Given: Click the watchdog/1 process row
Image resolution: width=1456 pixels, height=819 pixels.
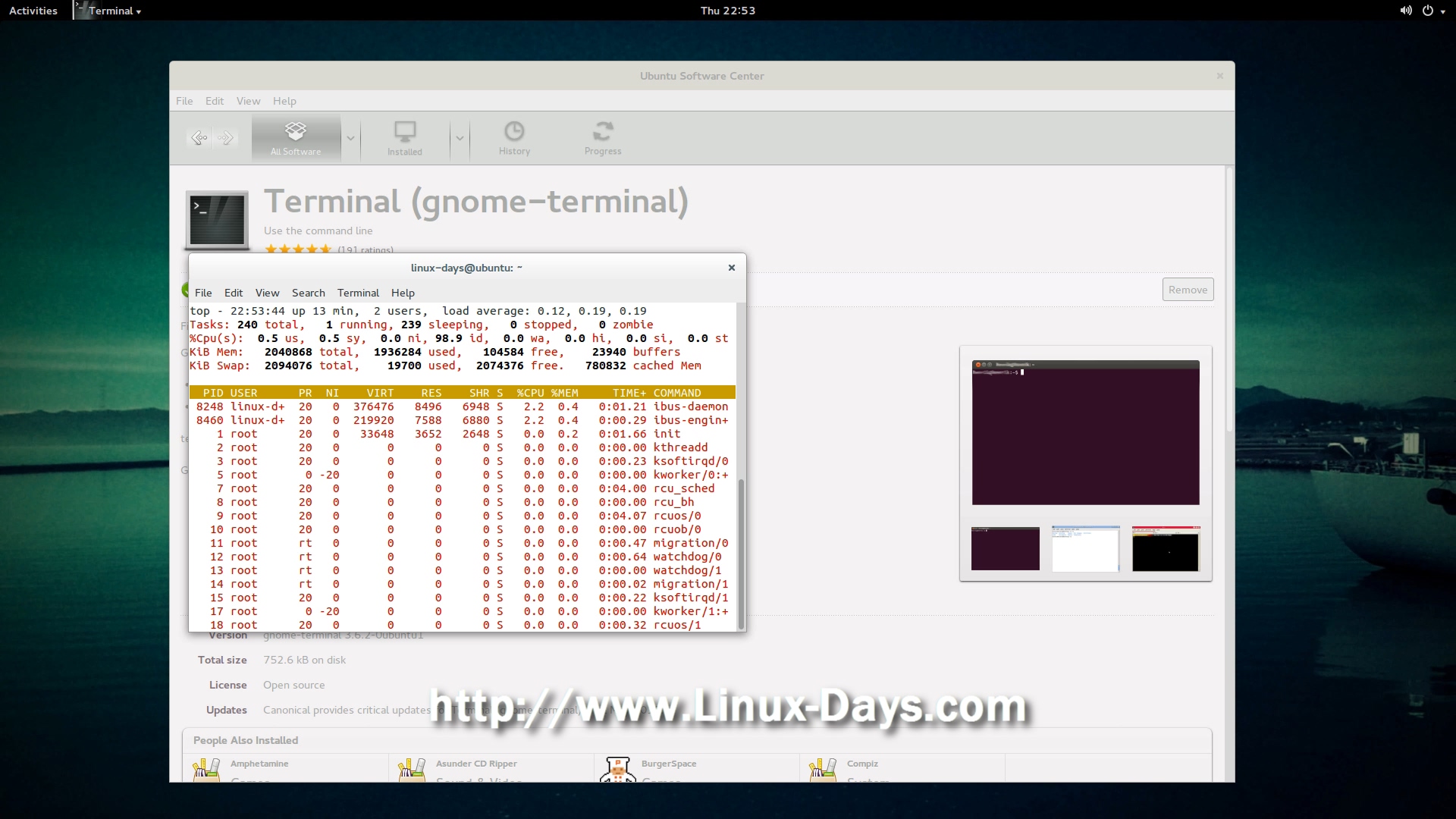Looking at the screenshot, I should click(462, 570).
